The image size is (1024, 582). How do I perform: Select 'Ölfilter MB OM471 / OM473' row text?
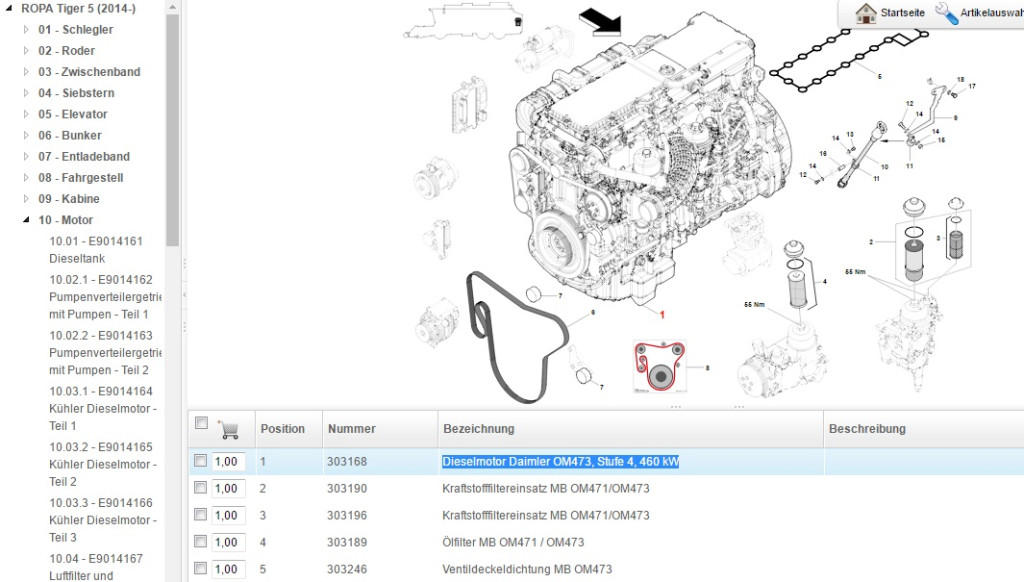pos(513,542)
